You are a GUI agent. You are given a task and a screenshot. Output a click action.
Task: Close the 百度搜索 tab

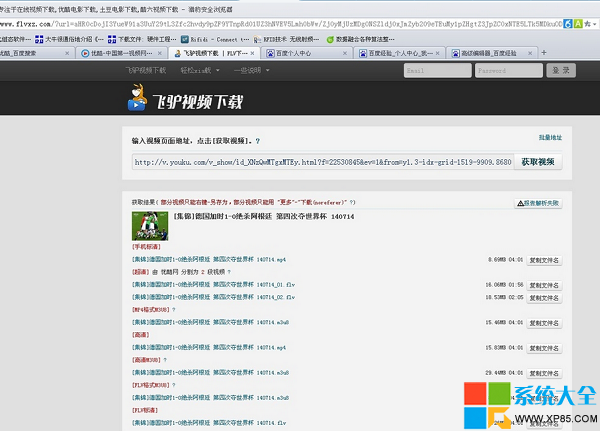(67, 53)
